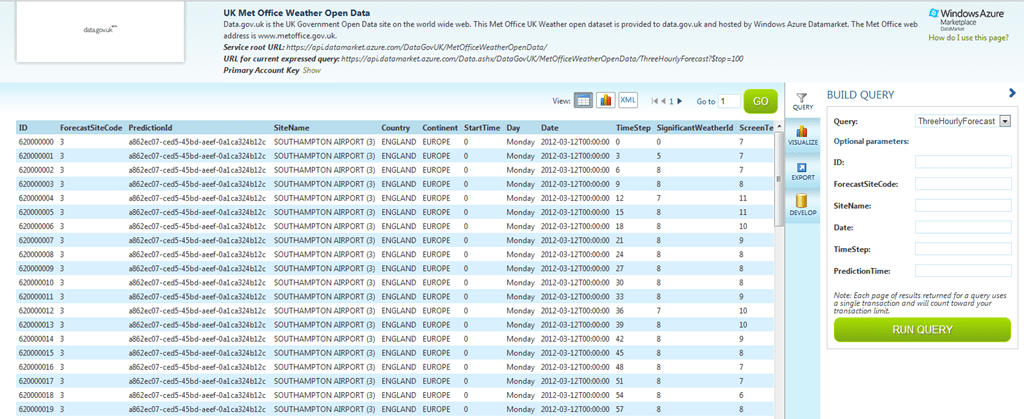Screen dimensions: 1024x419
Task: Click the TimeStep column header
Action: click(x=633, y=128)
